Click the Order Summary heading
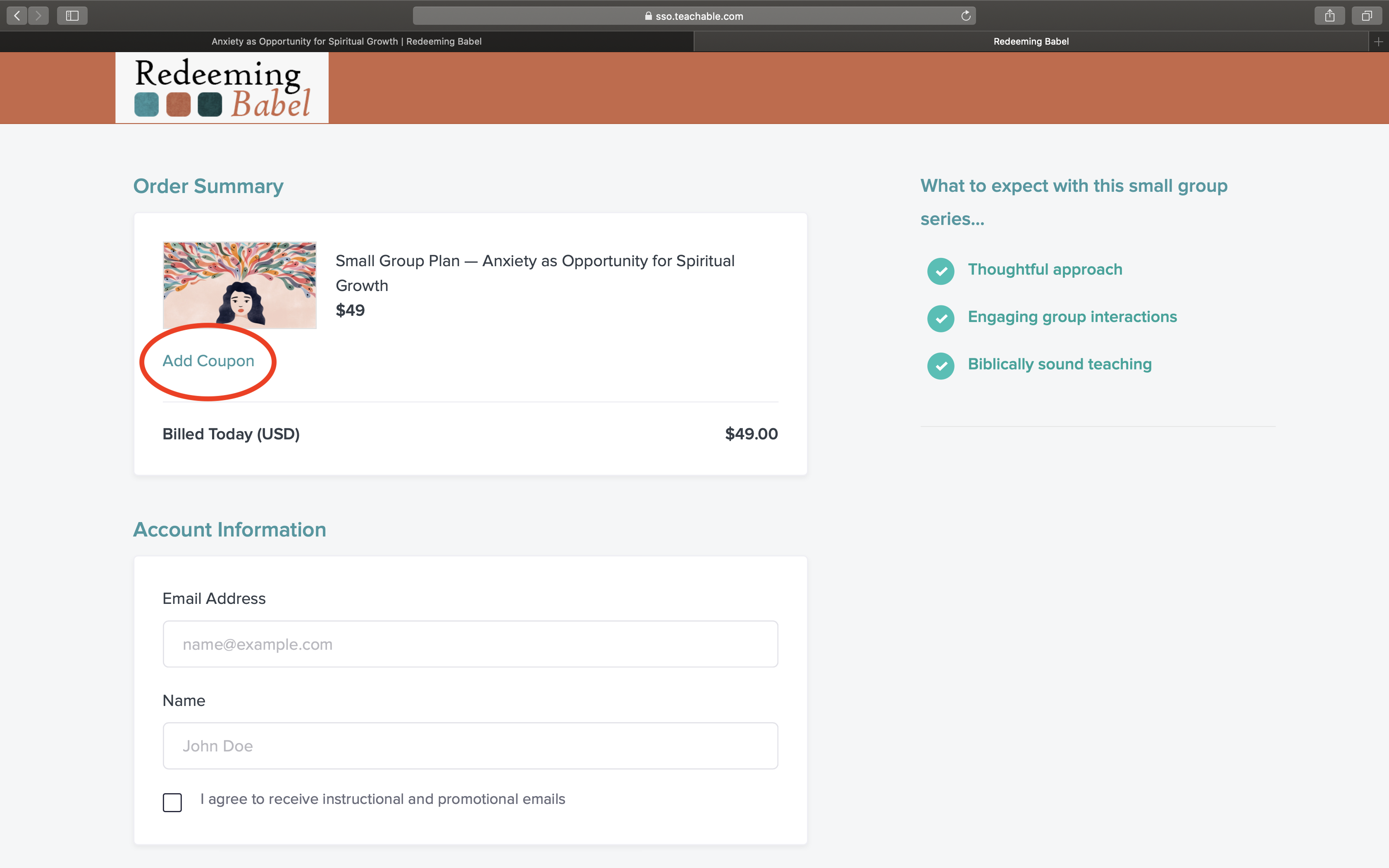This screenshot has height=868, width=1389. (x=208, y=186)
